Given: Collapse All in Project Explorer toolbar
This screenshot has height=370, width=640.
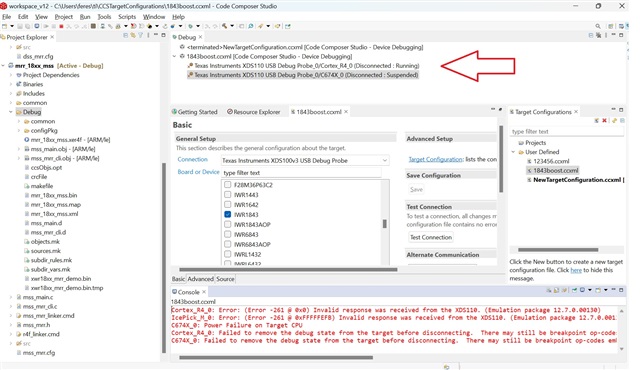Looking at the screenshot, I should (126, 35).
